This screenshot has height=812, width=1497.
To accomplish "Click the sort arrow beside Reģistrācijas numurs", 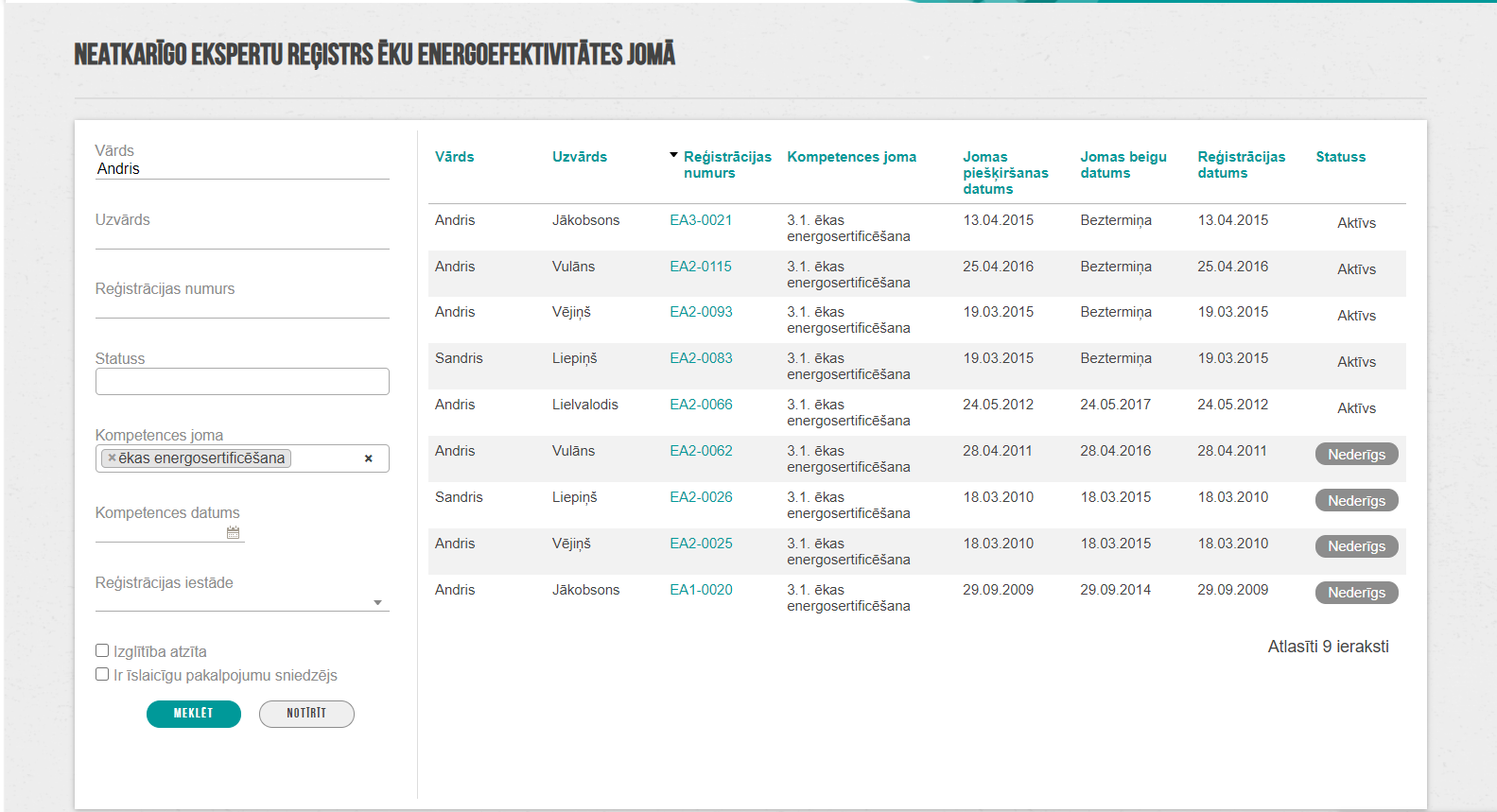I will pyautogui.click(x=673, y=155).
